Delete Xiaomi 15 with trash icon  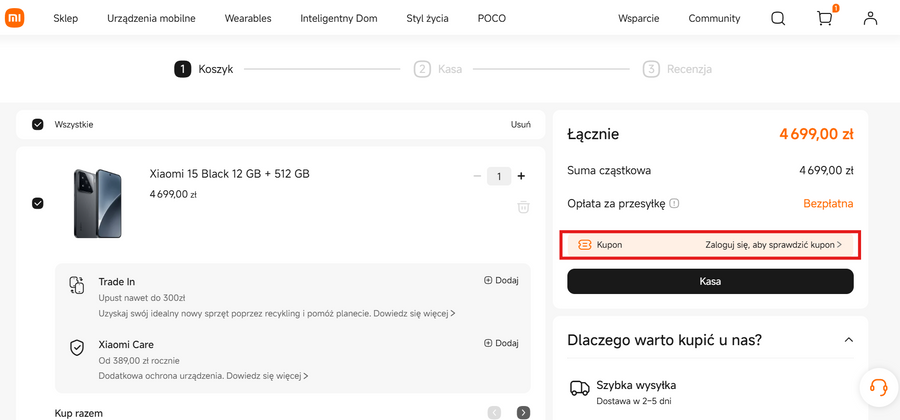(x=523, y=207)
